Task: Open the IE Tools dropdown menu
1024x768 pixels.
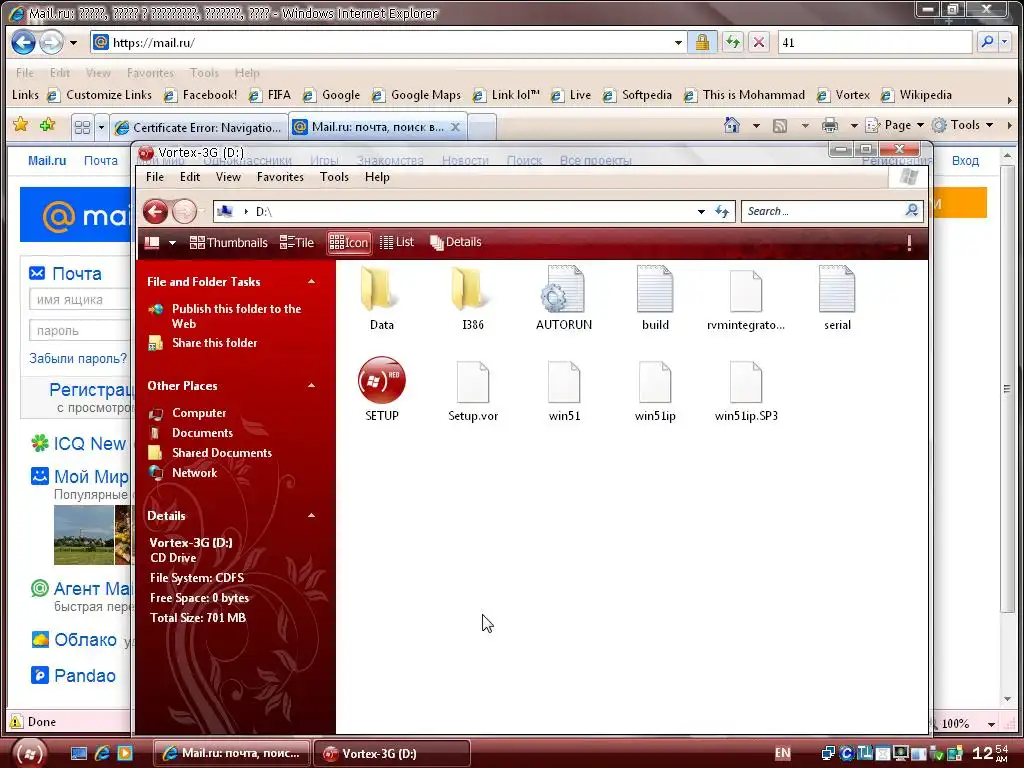Action: 963,125
